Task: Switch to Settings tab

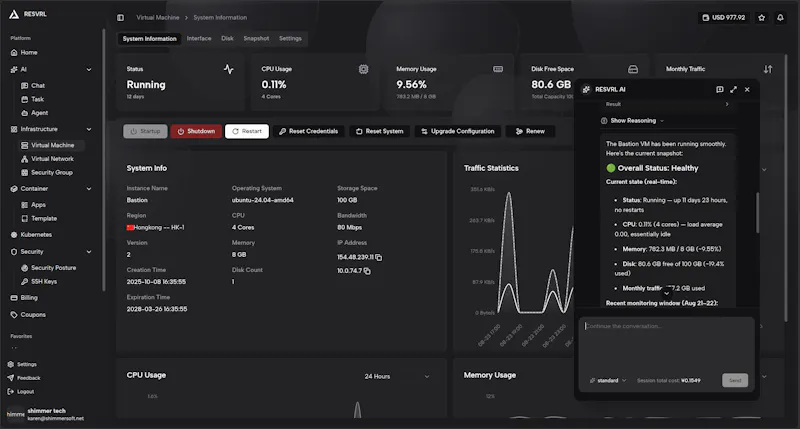Action: tap(290, 39)
